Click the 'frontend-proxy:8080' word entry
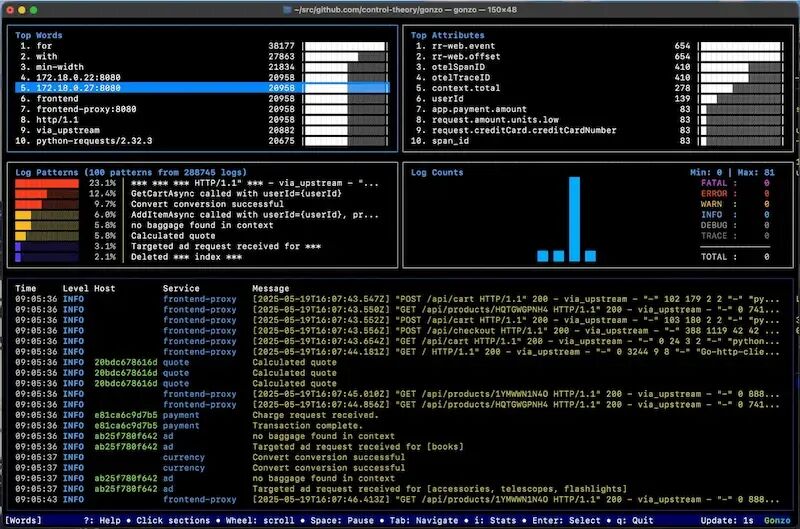 (x=202, y=109)
